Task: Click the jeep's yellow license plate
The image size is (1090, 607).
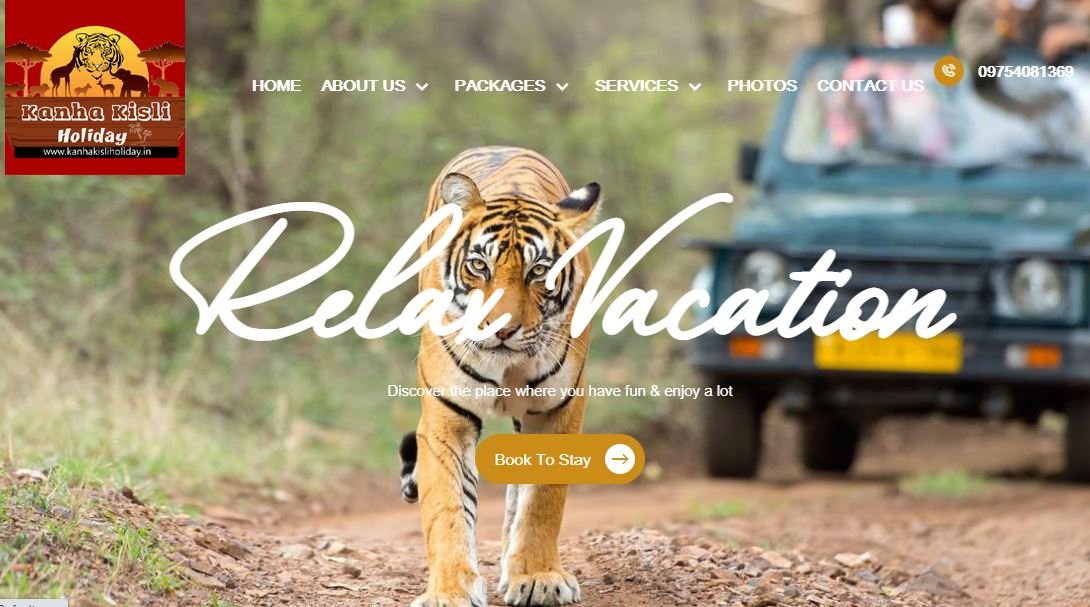Action: pos(888,352)
